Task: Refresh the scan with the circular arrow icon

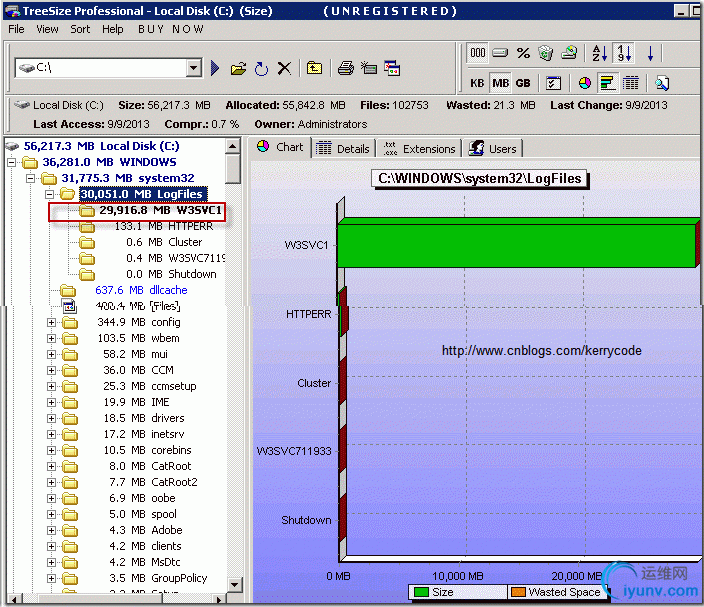Action: pyautogui.click(x=261, y=68)
